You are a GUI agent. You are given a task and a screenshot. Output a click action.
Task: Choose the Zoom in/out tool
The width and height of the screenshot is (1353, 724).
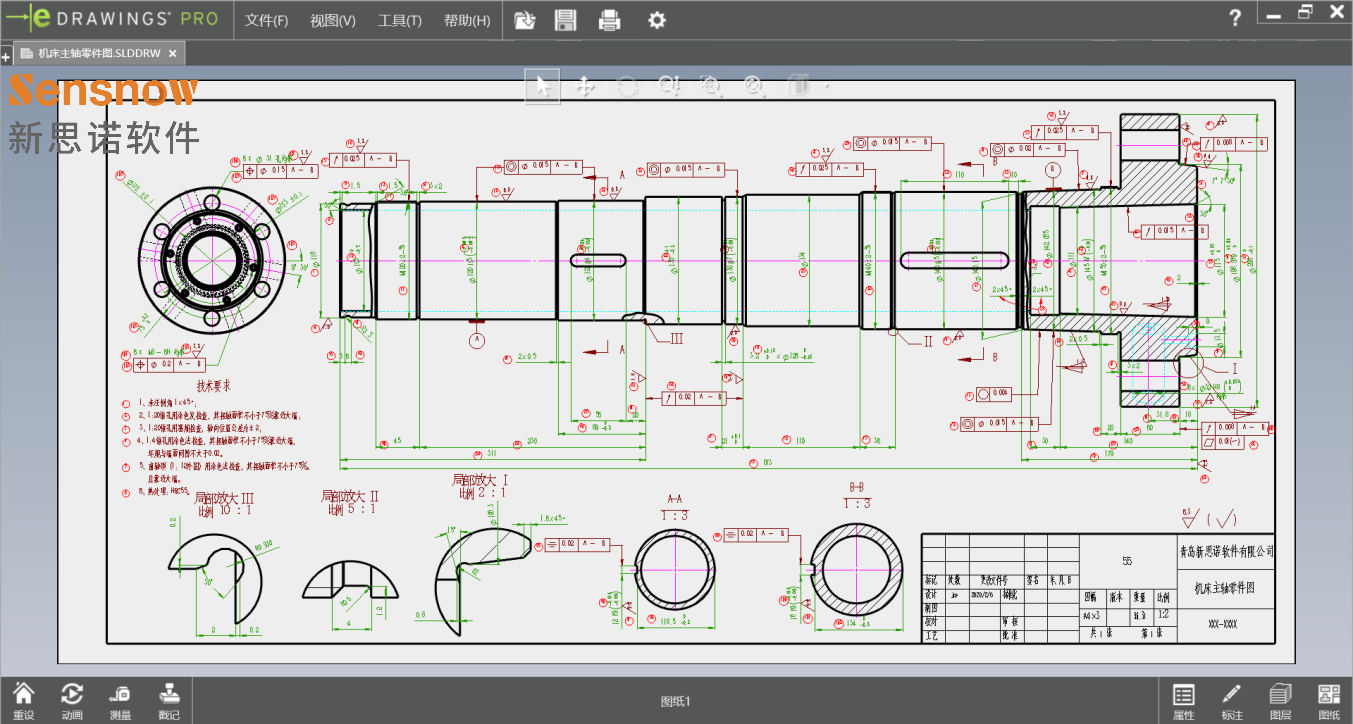coord(669,86)
